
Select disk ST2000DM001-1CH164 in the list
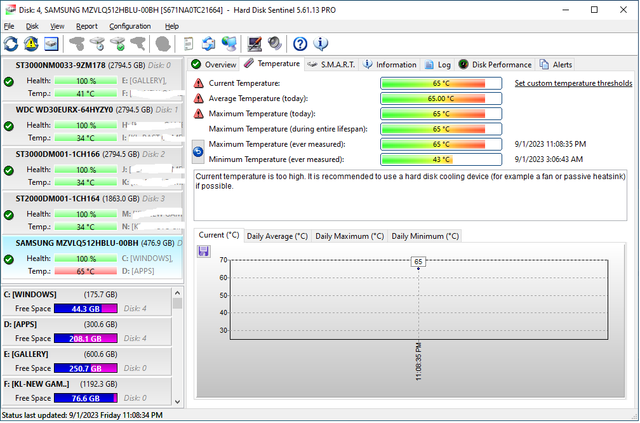92,213
